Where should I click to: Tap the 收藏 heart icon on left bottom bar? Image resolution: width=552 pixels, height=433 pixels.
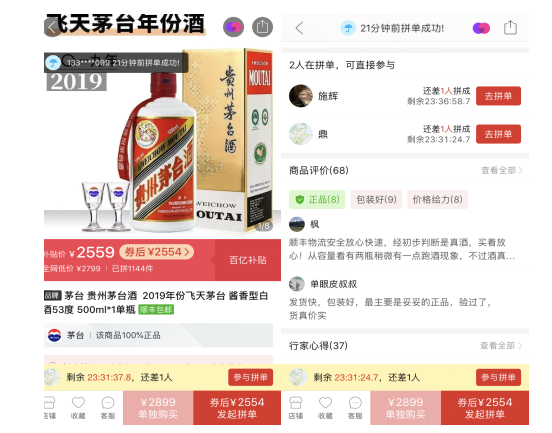point(78,408)
